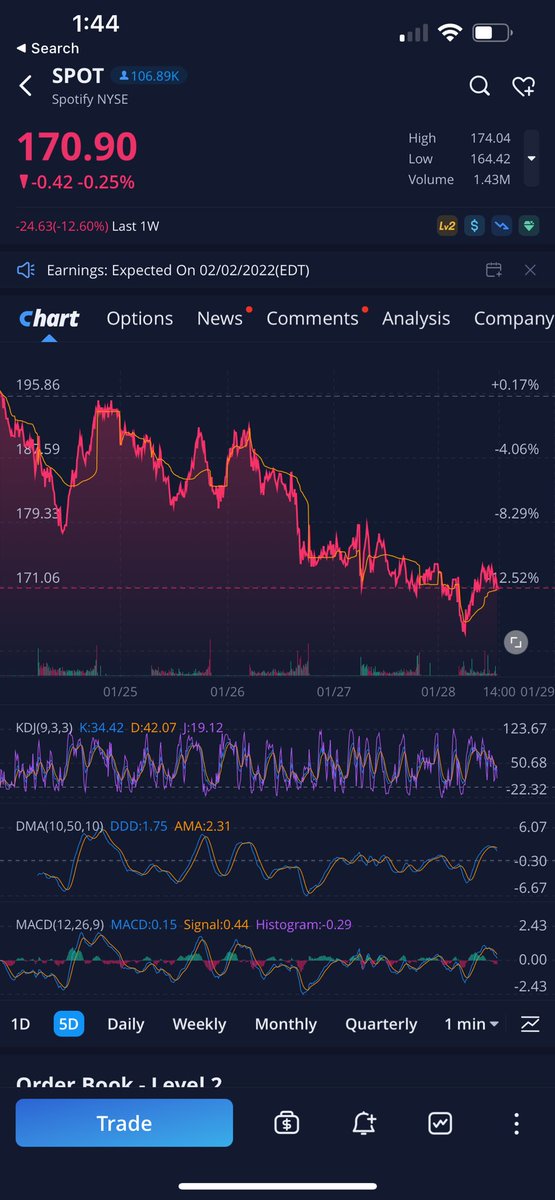This screenshot has height=1200, width=555.
Task: Tap the 195.86 price axis label
Action: click(38, 384)
